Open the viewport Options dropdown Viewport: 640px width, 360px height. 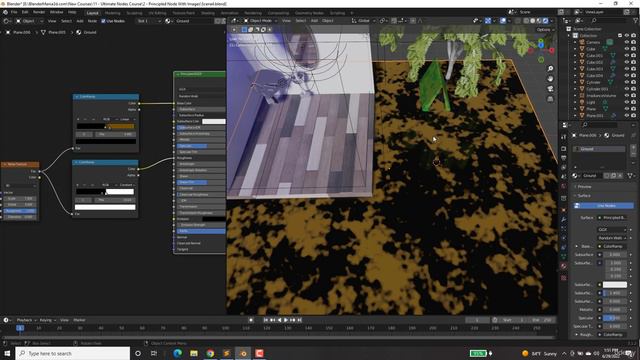[545, 29]
